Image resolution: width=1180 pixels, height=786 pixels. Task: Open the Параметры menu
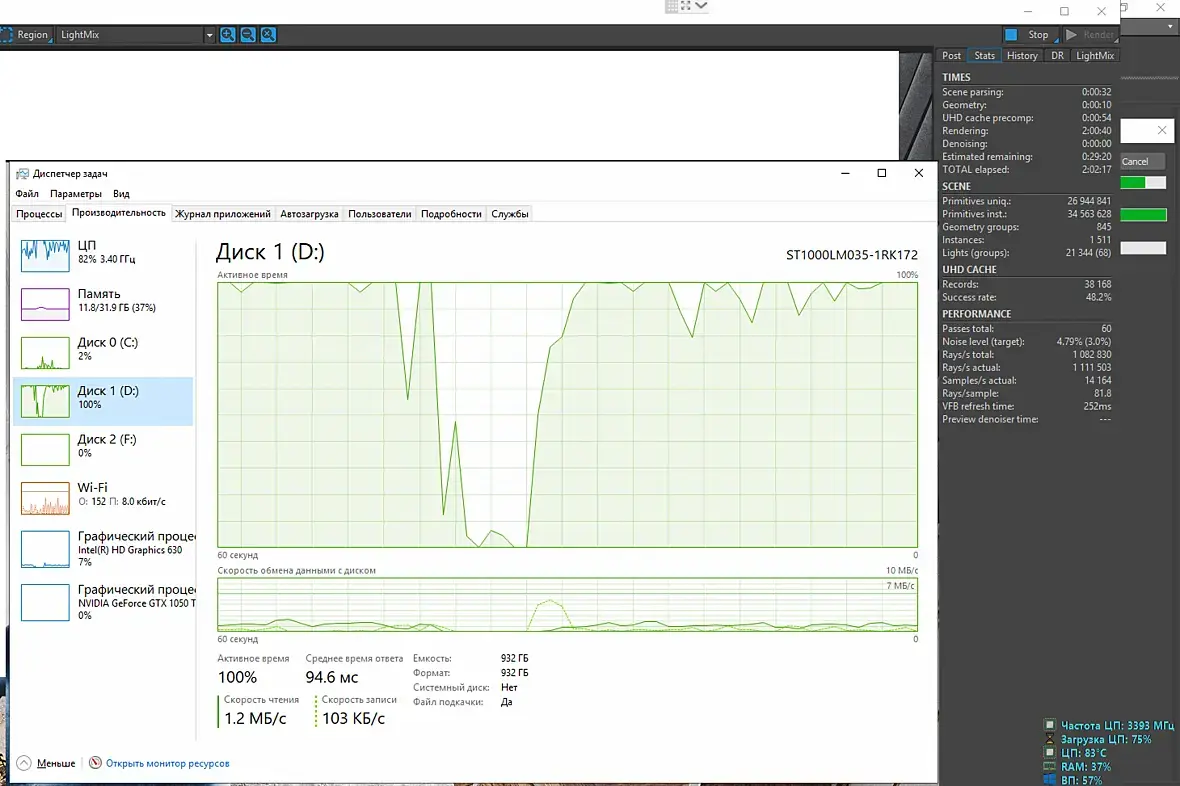(75, 193)
